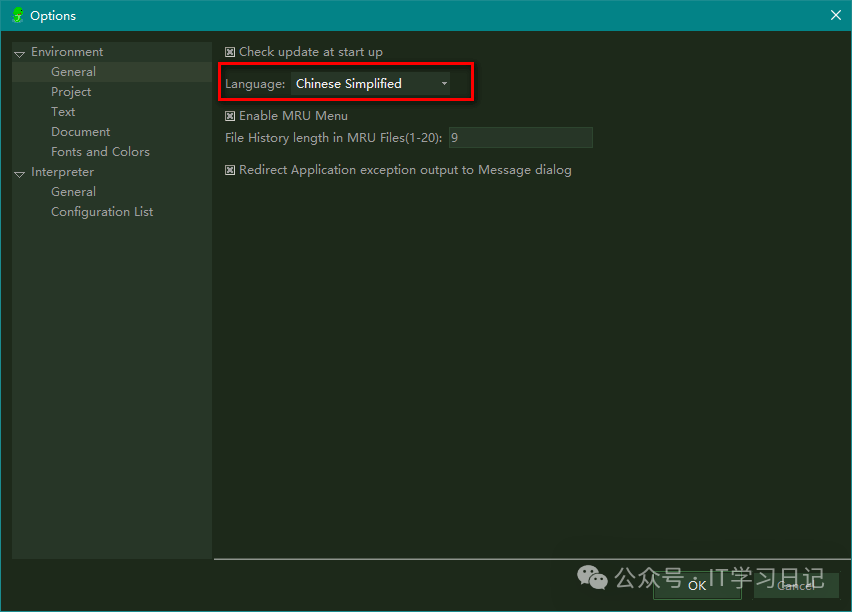Select the Interpreter category label
The height and width of the screenshot is (612, 852).
pyautogui.click(x=62, y=172)
